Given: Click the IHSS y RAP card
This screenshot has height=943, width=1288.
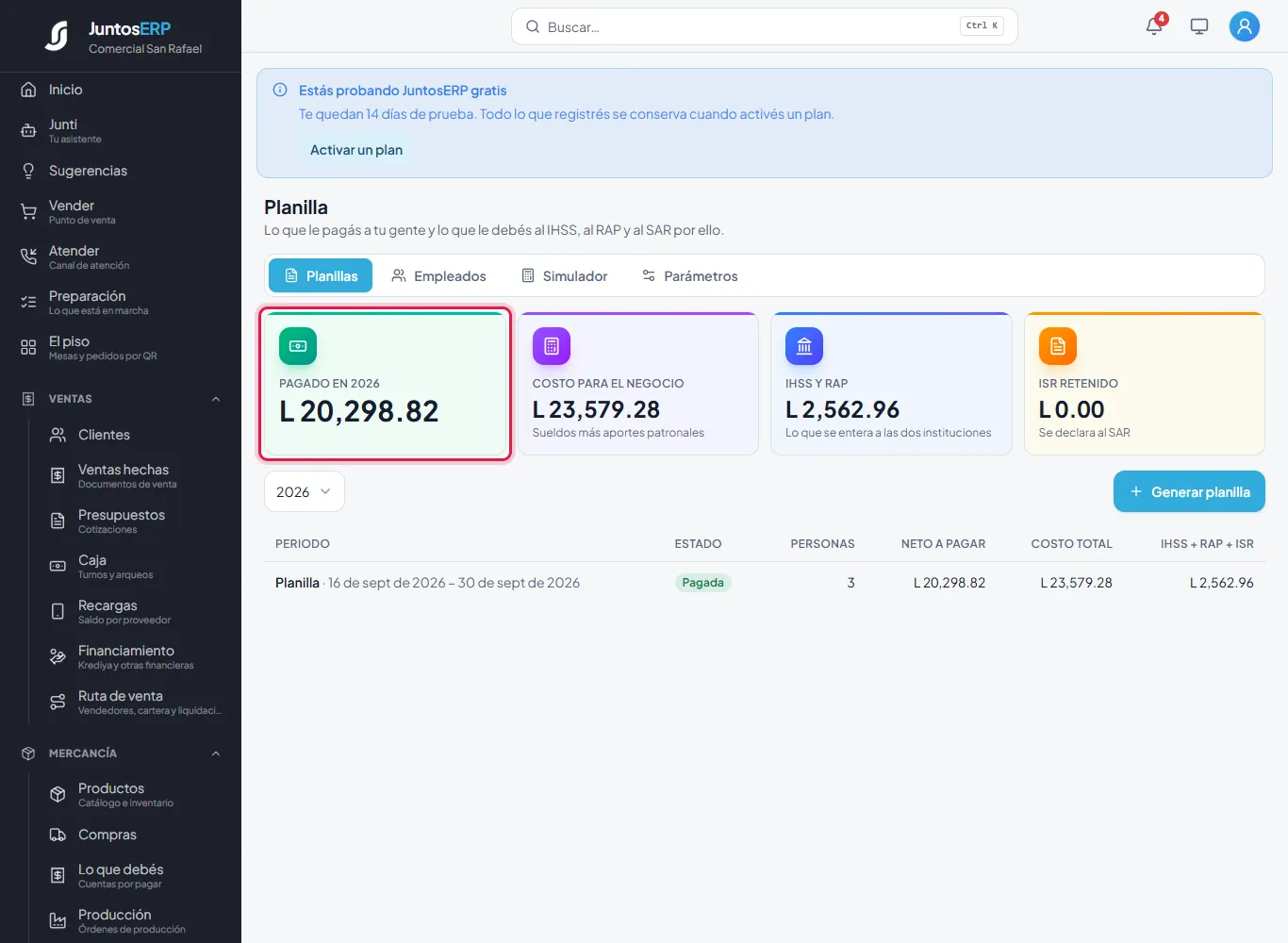Looking at the screenshot, I should (891, 384).
